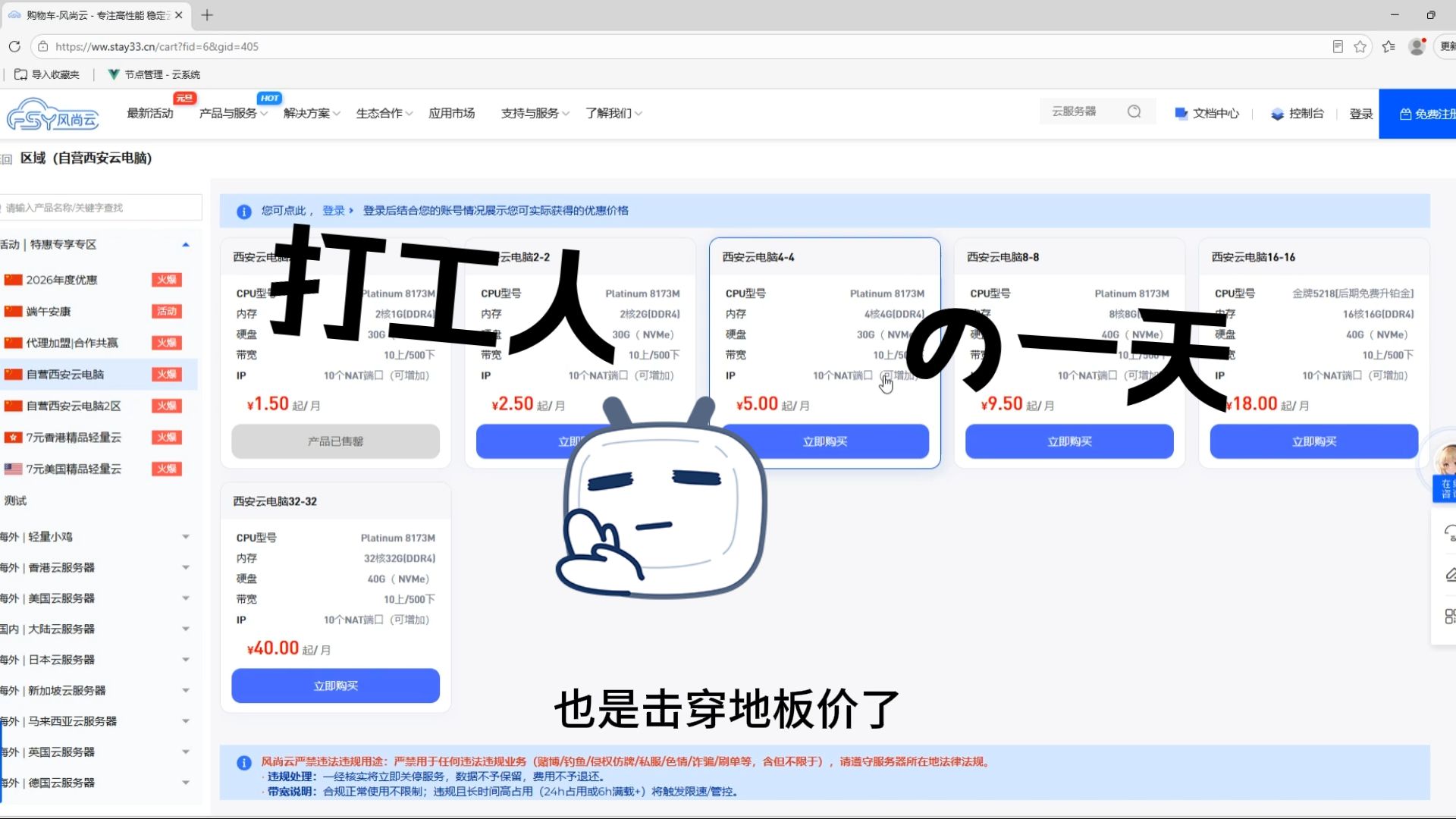Click the China flag icon beside 2026年度优惠
Image resolution: width=1456 pixels, height=819 pixels.
pyautogui.click(x=13, y=280)
